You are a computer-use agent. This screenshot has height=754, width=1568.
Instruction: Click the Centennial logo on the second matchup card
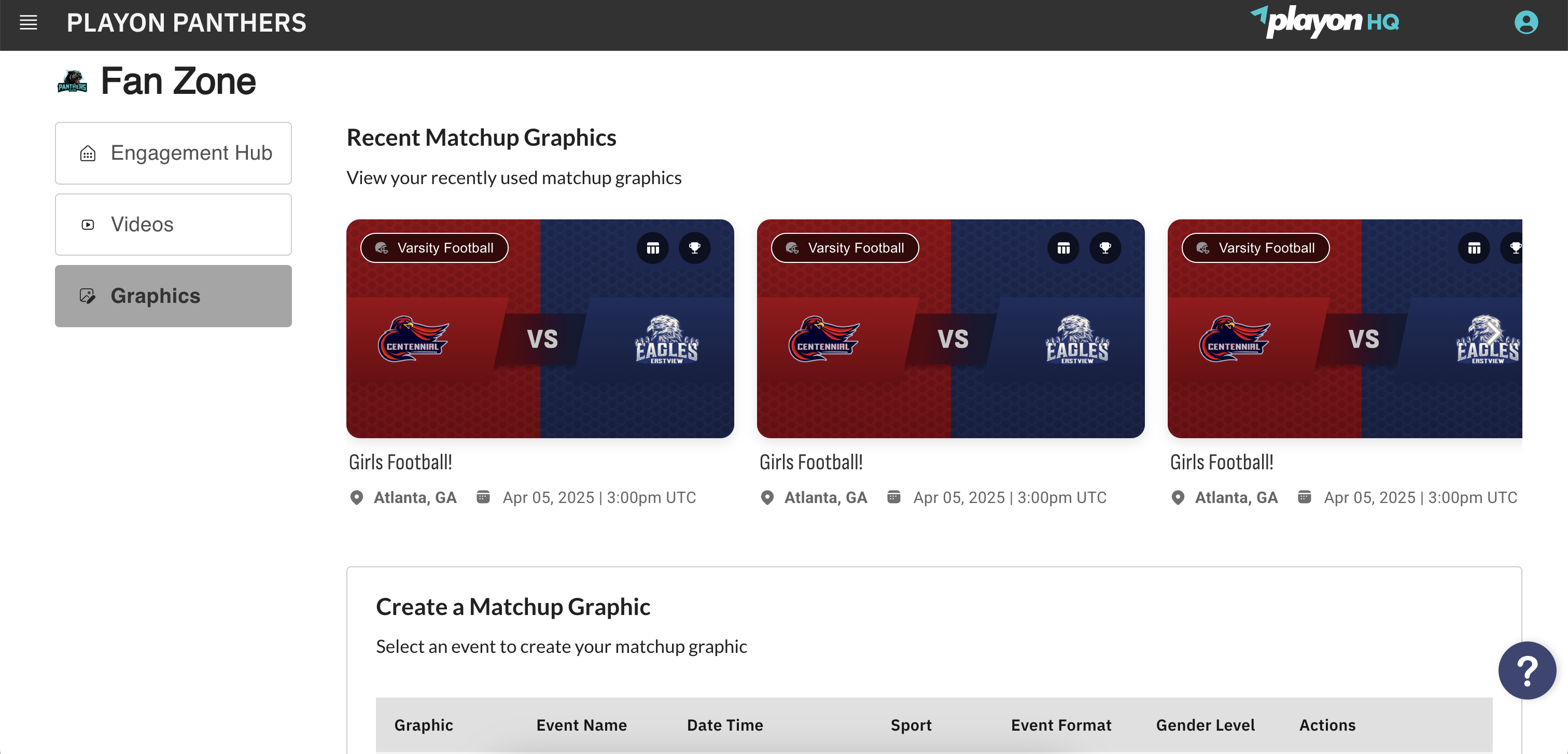point(824,338)
